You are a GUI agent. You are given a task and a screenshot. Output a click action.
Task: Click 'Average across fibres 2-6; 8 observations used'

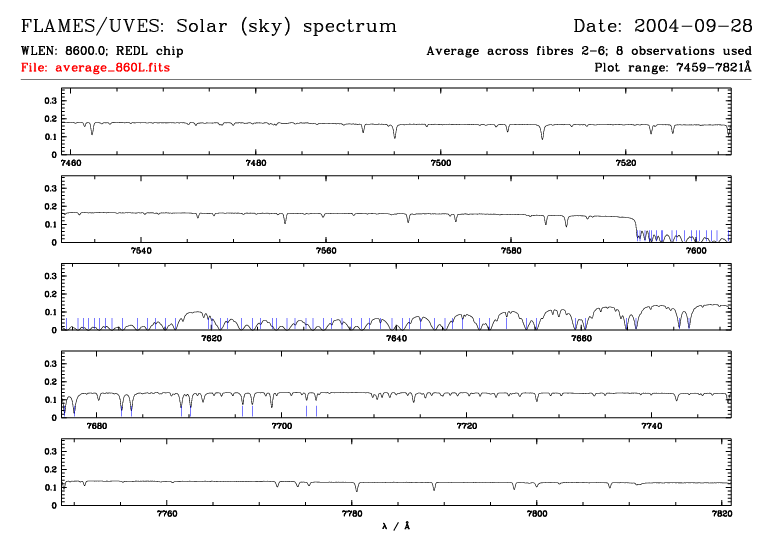tap(589, 51)
